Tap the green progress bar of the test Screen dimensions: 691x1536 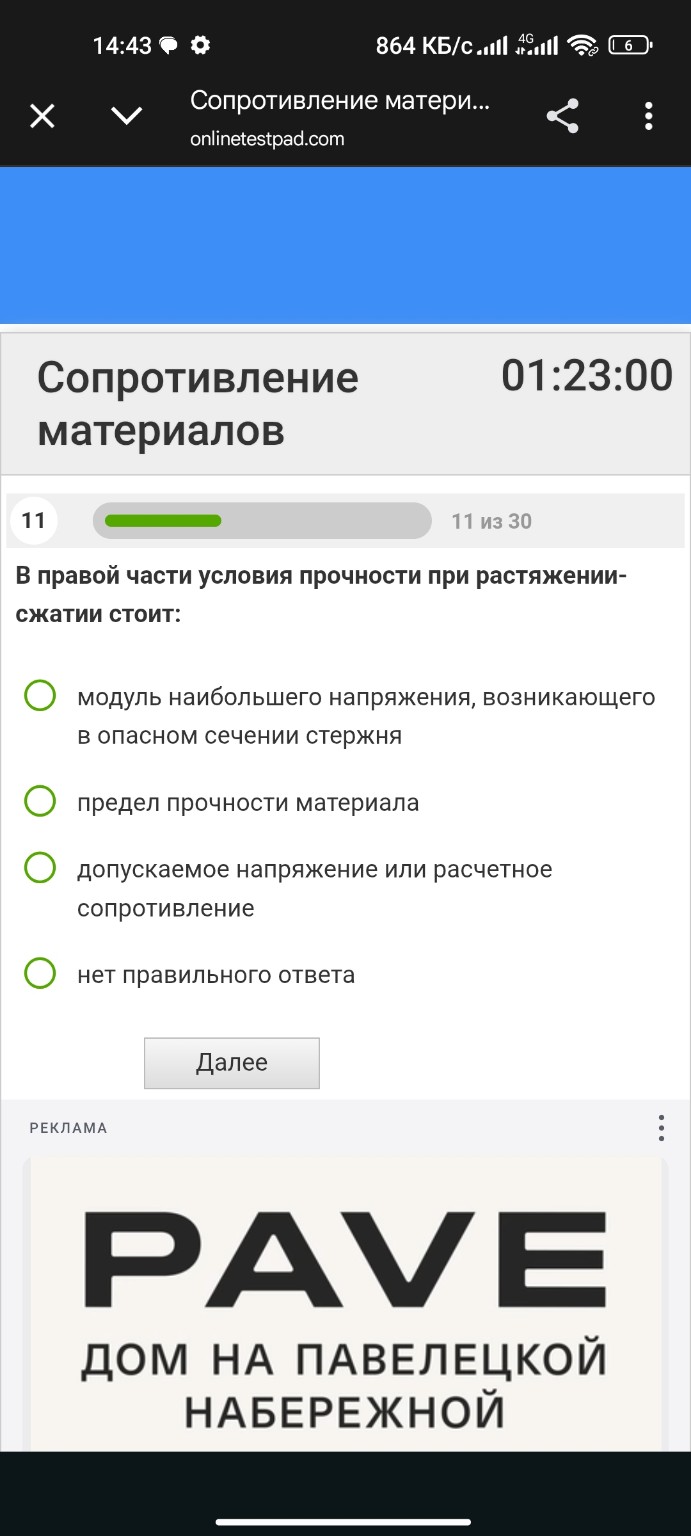tap(260, 520)
